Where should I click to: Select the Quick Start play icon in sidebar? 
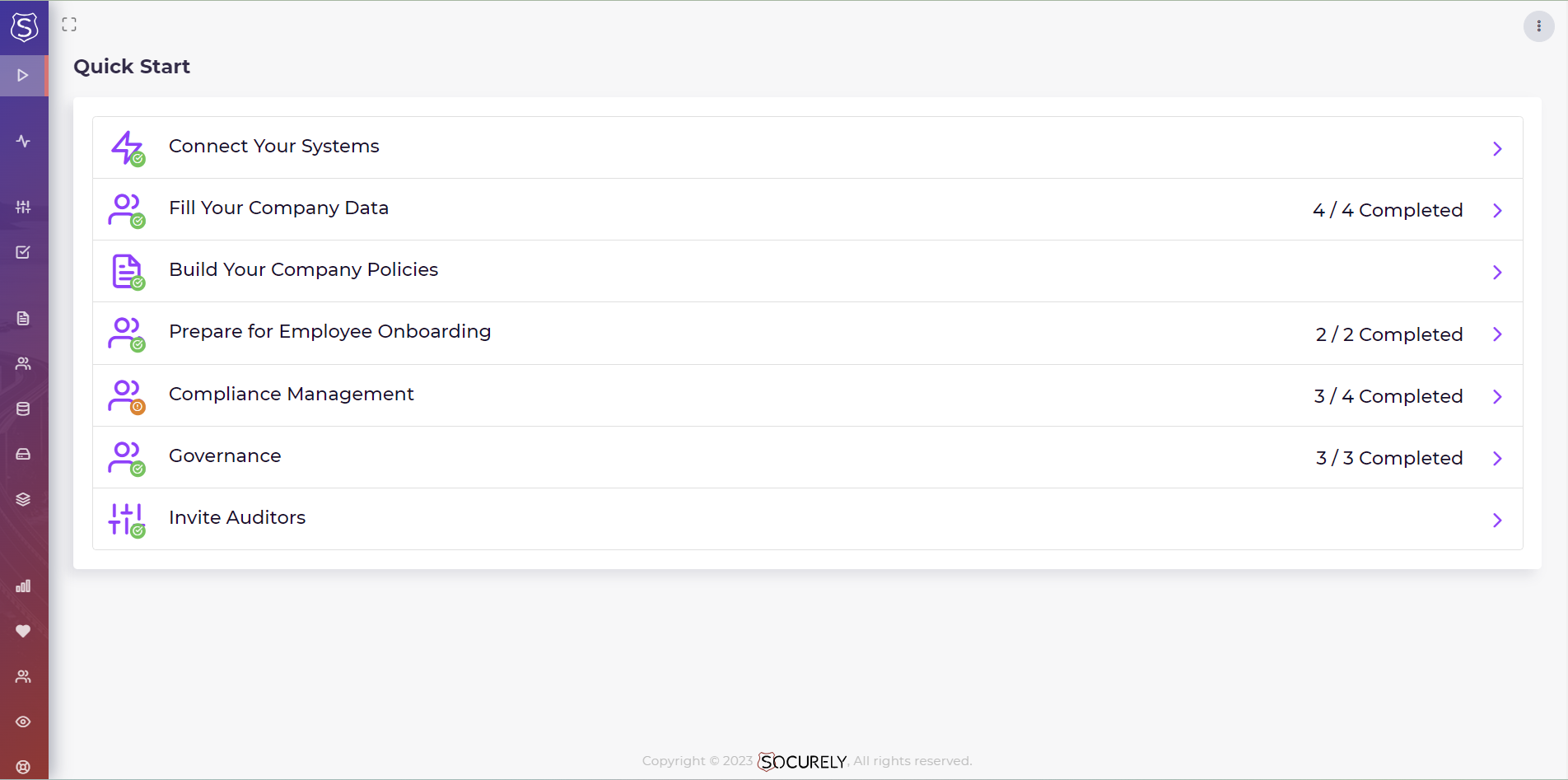click(24, 75)
